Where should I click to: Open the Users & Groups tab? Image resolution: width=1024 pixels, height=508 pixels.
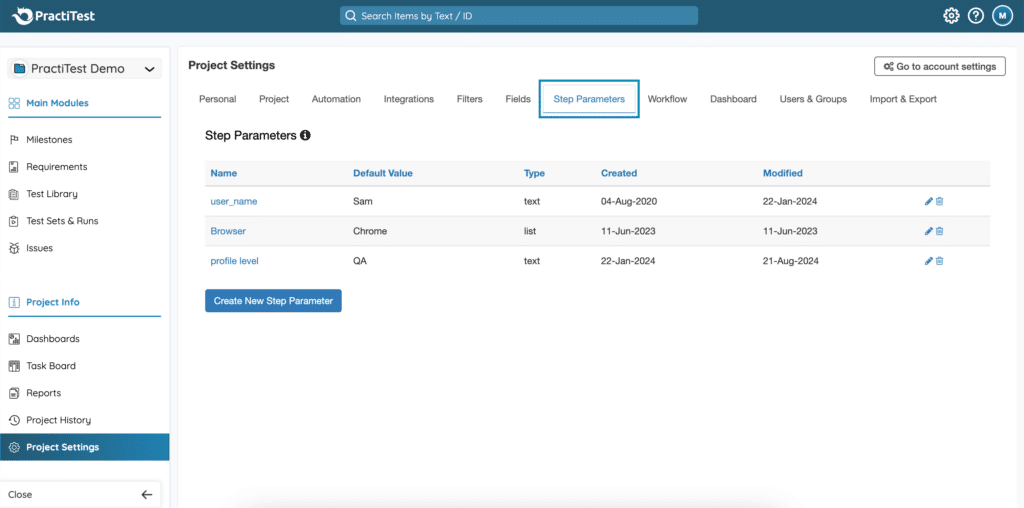click(812, 99)
